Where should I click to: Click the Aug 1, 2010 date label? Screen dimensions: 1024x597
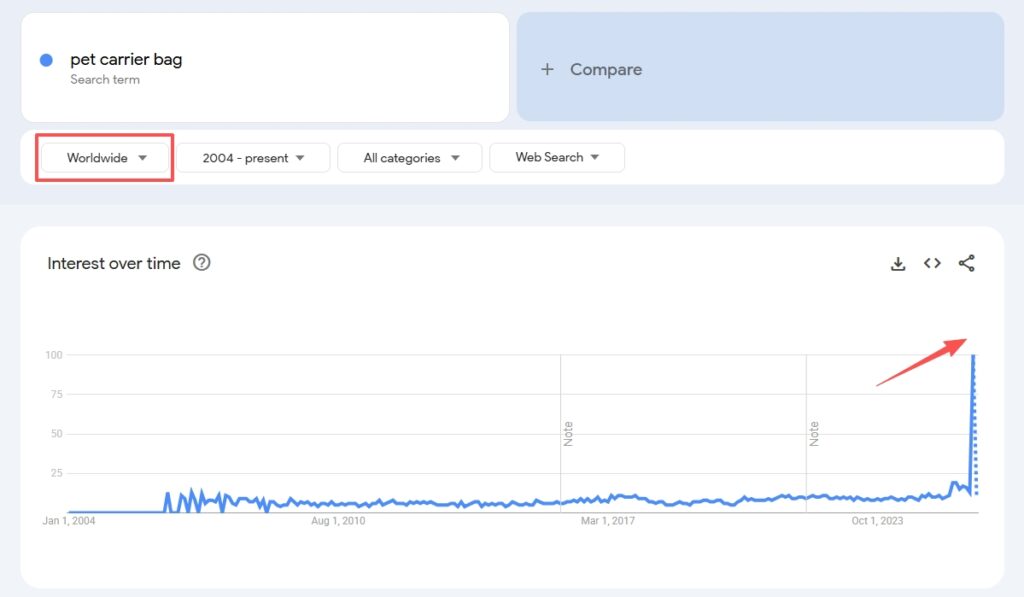coord(339,521)
